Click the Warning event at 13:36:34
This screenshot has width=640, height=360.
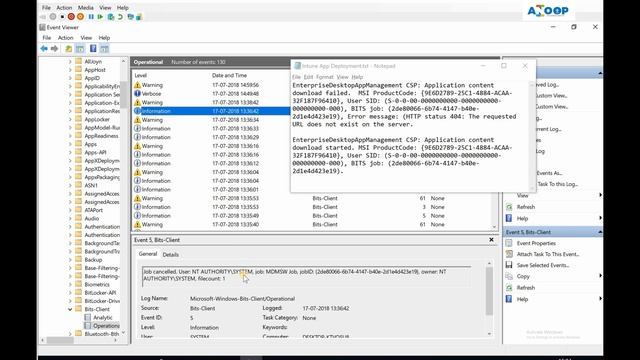click(211, 120)
